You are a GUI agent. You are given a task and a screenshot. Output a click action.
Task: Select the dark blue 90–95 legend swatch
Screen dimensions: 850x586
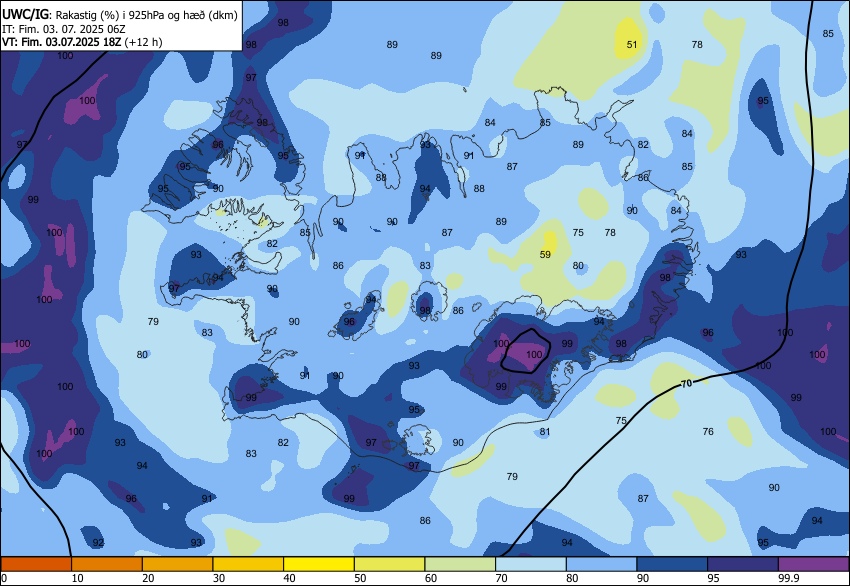click(x=672, y=564)
